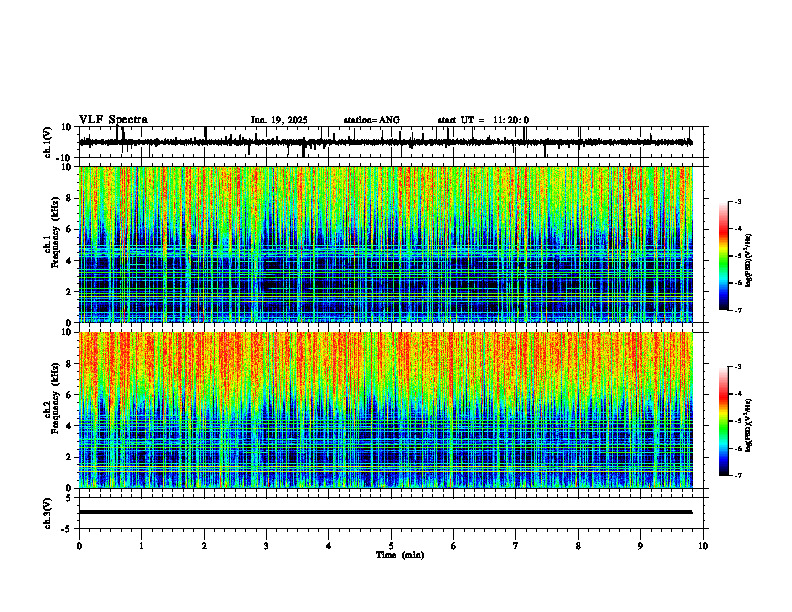This screenshot has width=792, height=612.
Task: Click the ch.1 color scale log(PSD) unit label
Action: pyautogui.click(x=749, y=260)
